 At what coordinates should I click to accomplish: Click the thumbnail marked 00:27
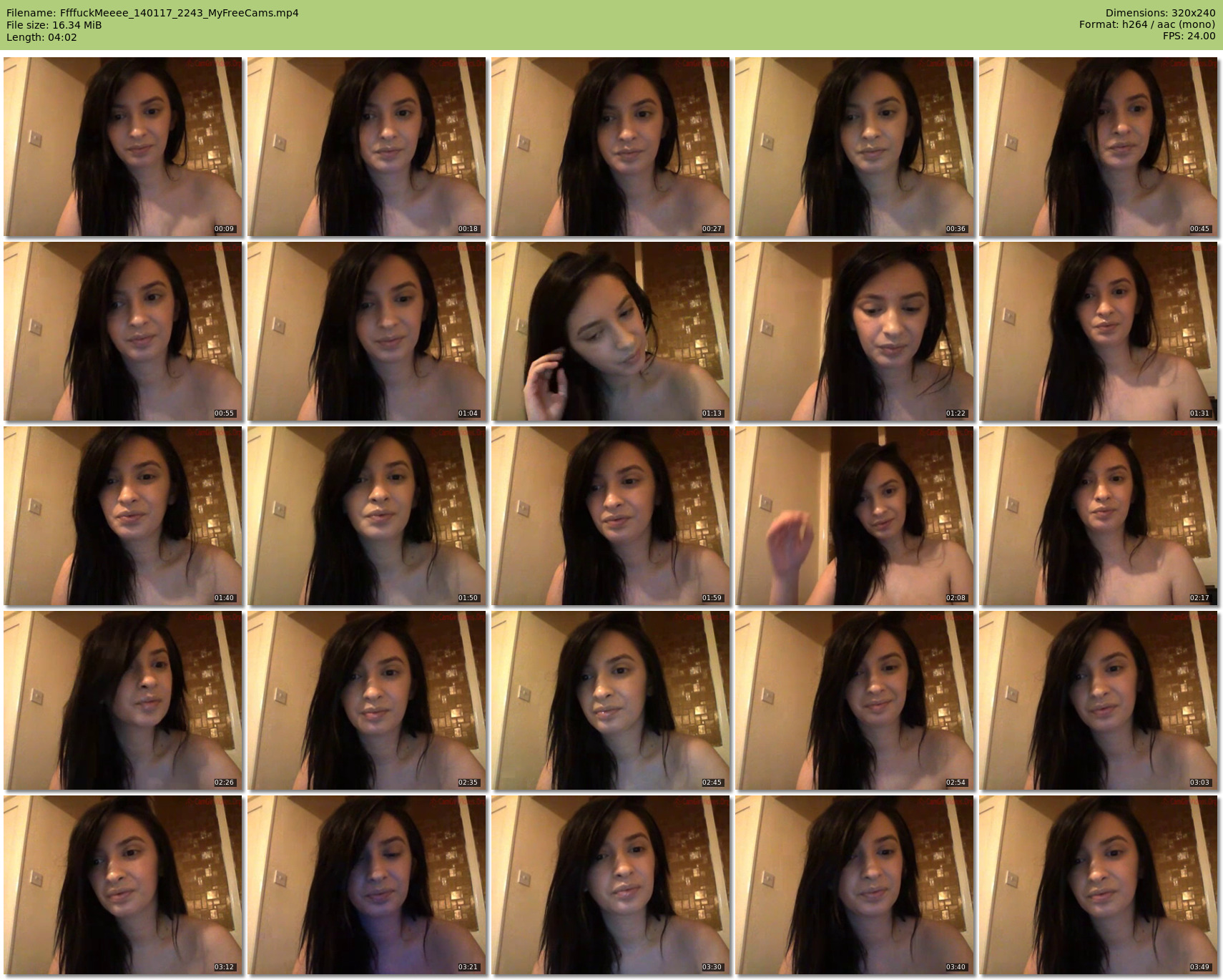(611, 147)
